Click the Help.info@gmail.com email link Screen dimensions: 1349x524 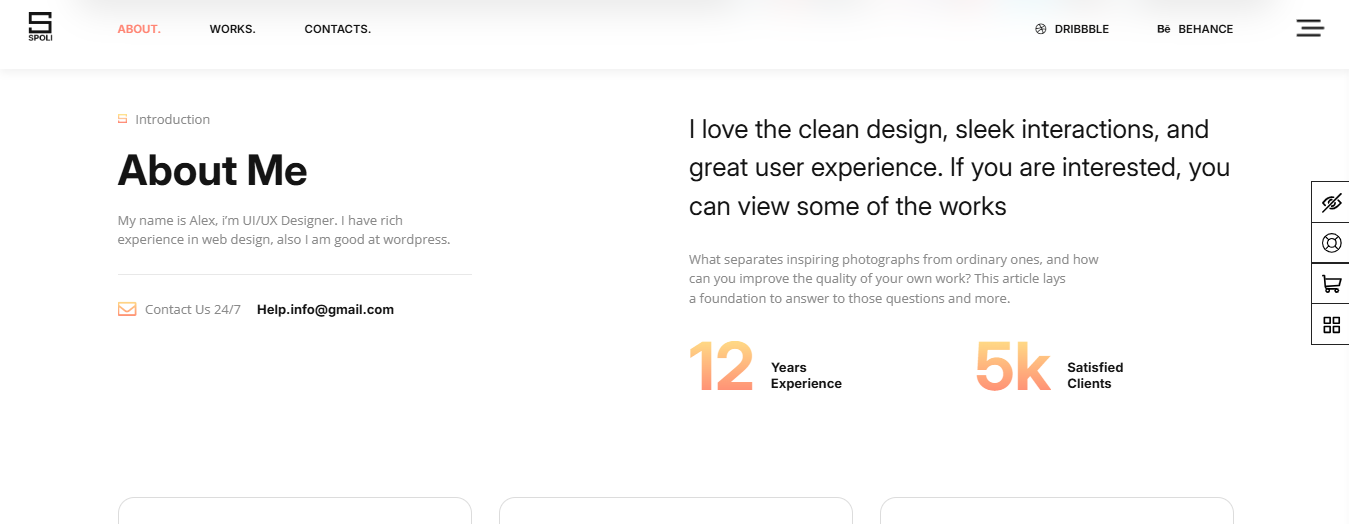pyautogui.click(x=325, y=309)
